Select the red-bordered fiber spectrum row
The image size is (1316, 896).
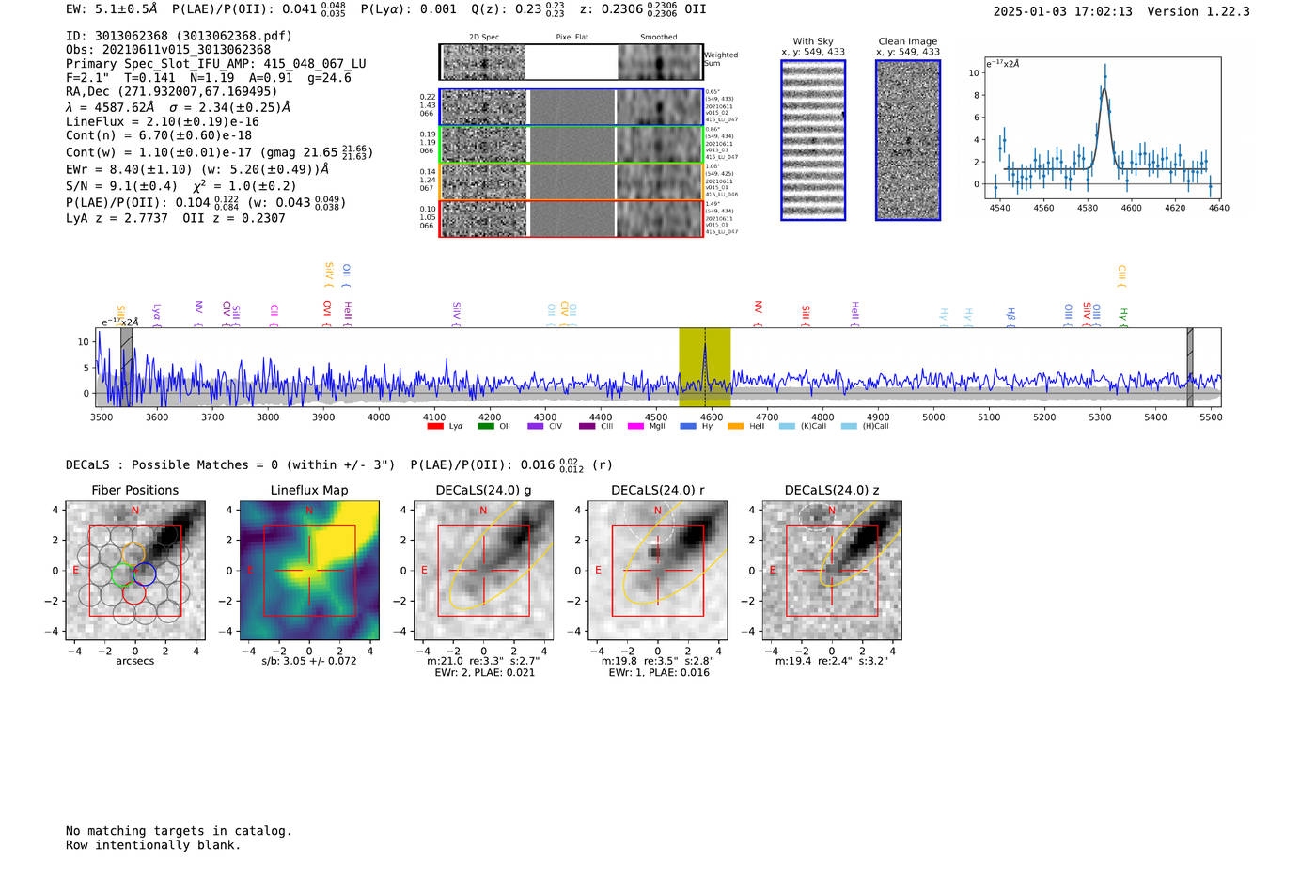(571, 218)
